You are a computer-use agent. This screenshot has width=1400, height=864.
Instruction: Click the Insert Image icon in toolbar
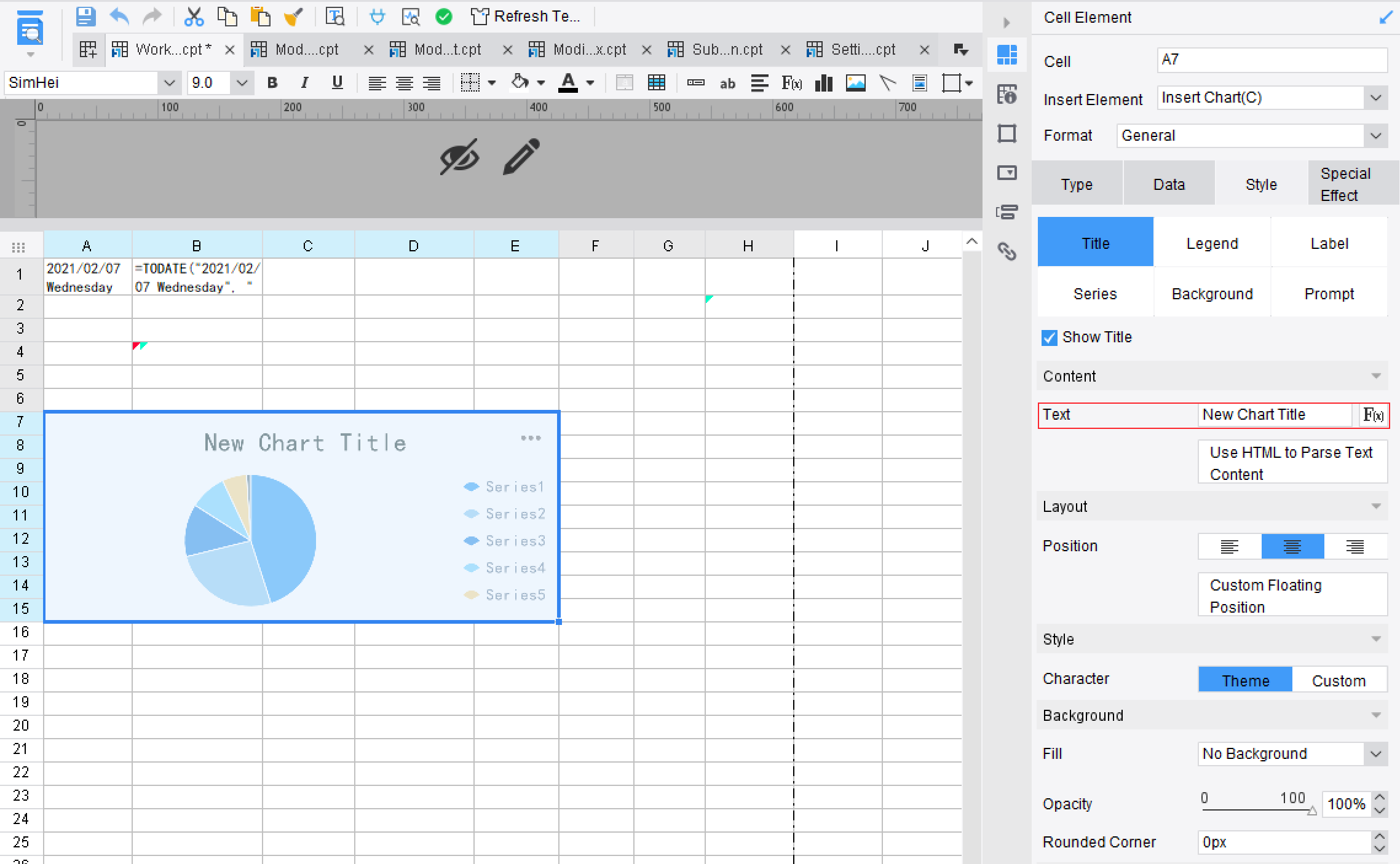pyautogui.click(x=855, y=83)
